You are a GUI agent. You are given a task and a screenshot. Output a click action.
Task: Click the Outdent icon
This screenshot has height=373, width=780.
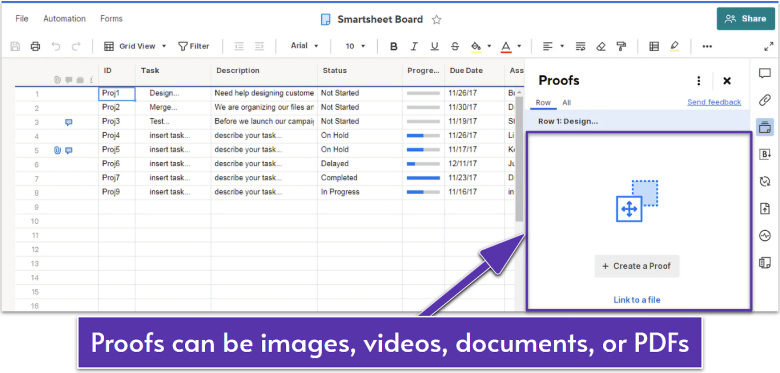point(239,46)
